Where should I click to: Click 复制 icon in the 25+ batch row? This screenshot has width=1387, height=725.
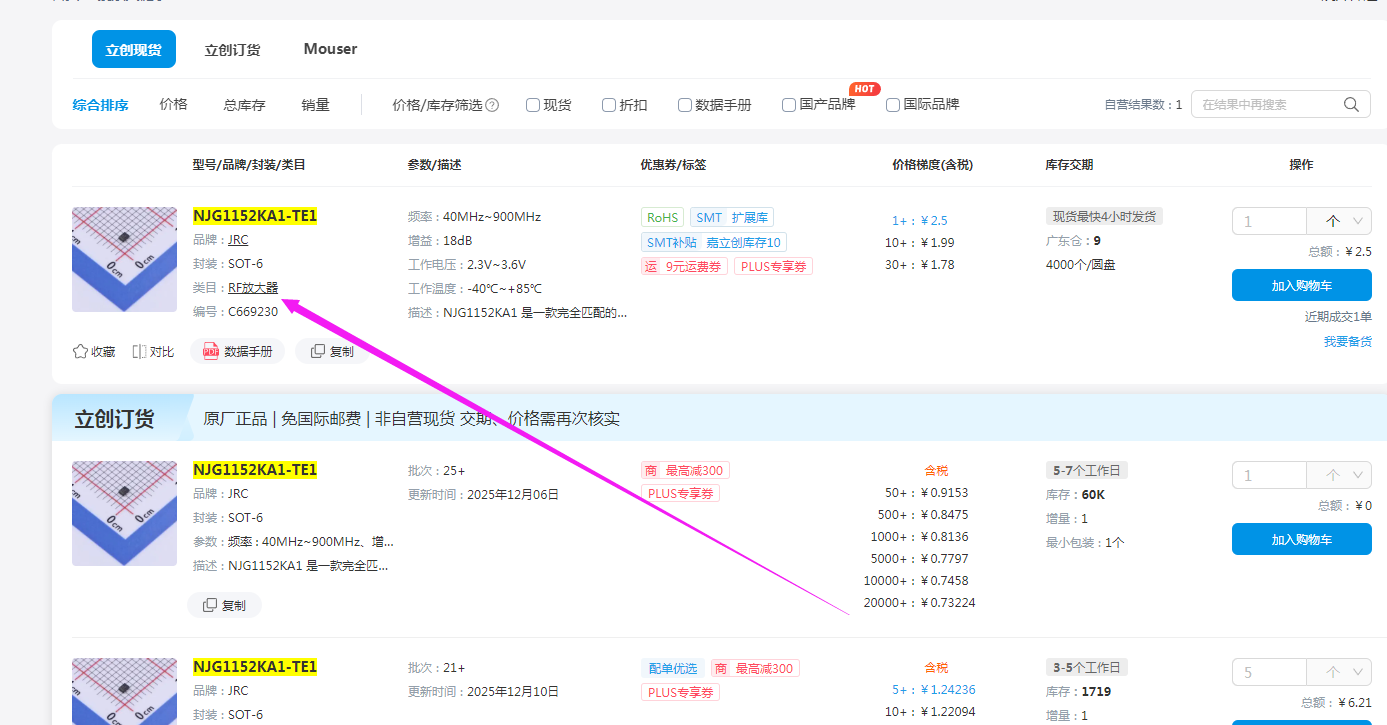(210, 605)
